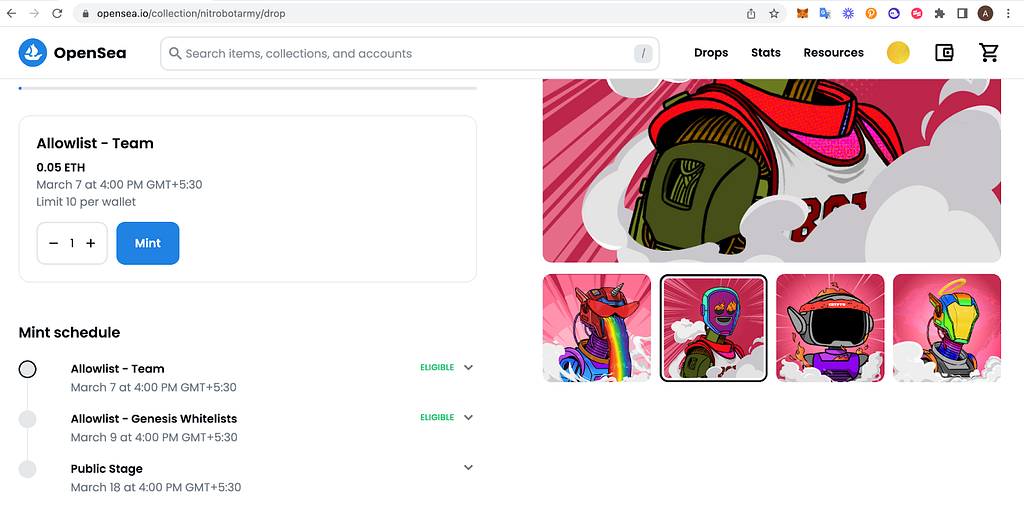Viewport: 1024px width, 518px height.
Task: Open the Stats menu
Action: click(766, 53)
